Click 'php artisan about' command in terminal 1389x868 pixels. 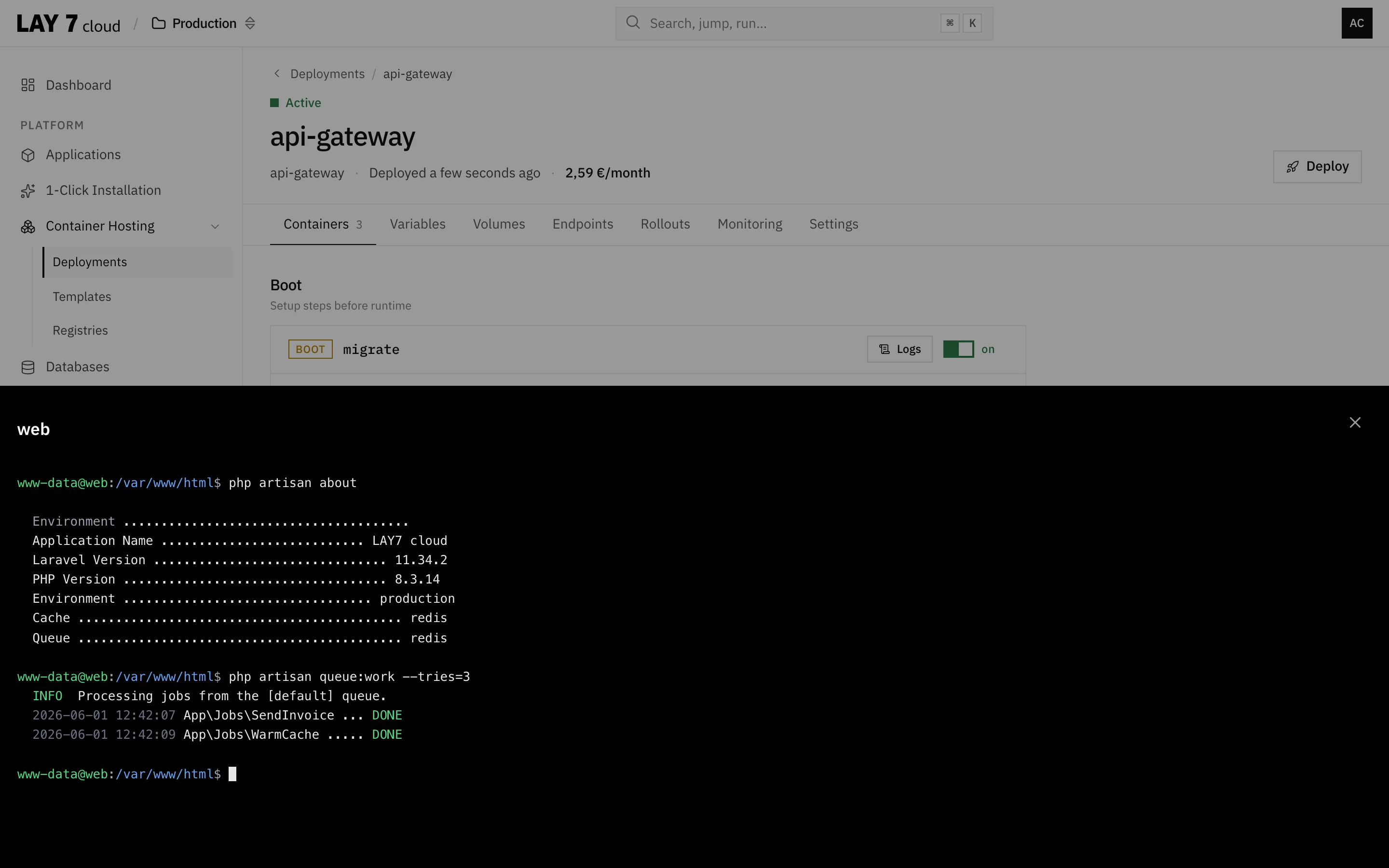(292, 483)
